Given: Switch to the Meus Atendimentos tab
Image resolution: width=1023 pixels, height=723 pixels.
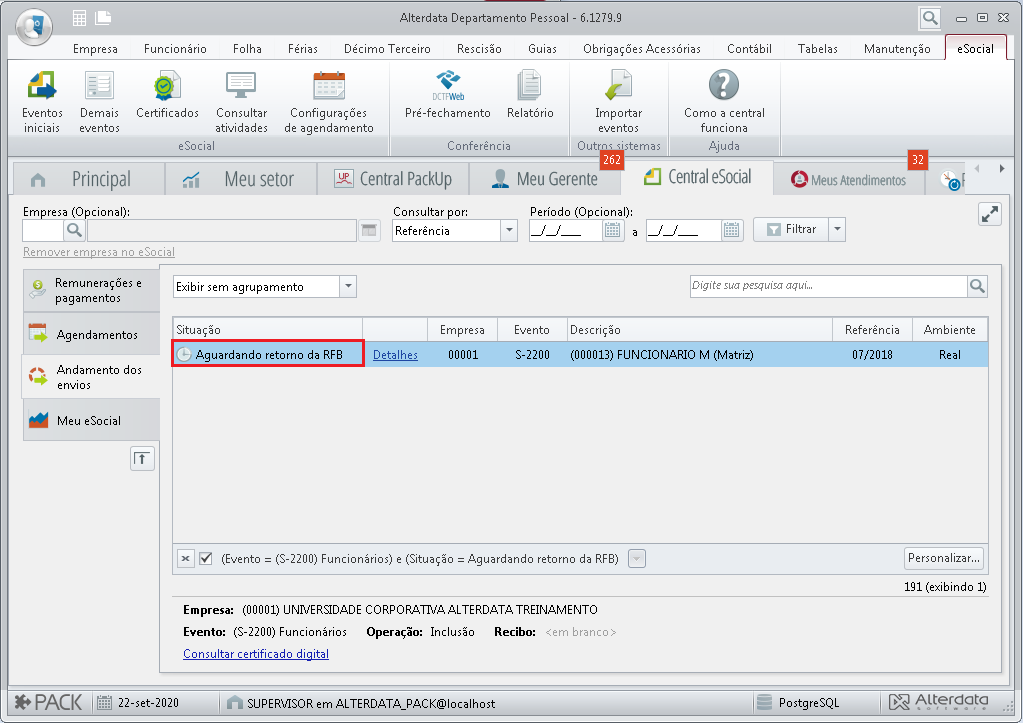Looking at the screenshot, I should pyautogui.click(x=848, y=179).
